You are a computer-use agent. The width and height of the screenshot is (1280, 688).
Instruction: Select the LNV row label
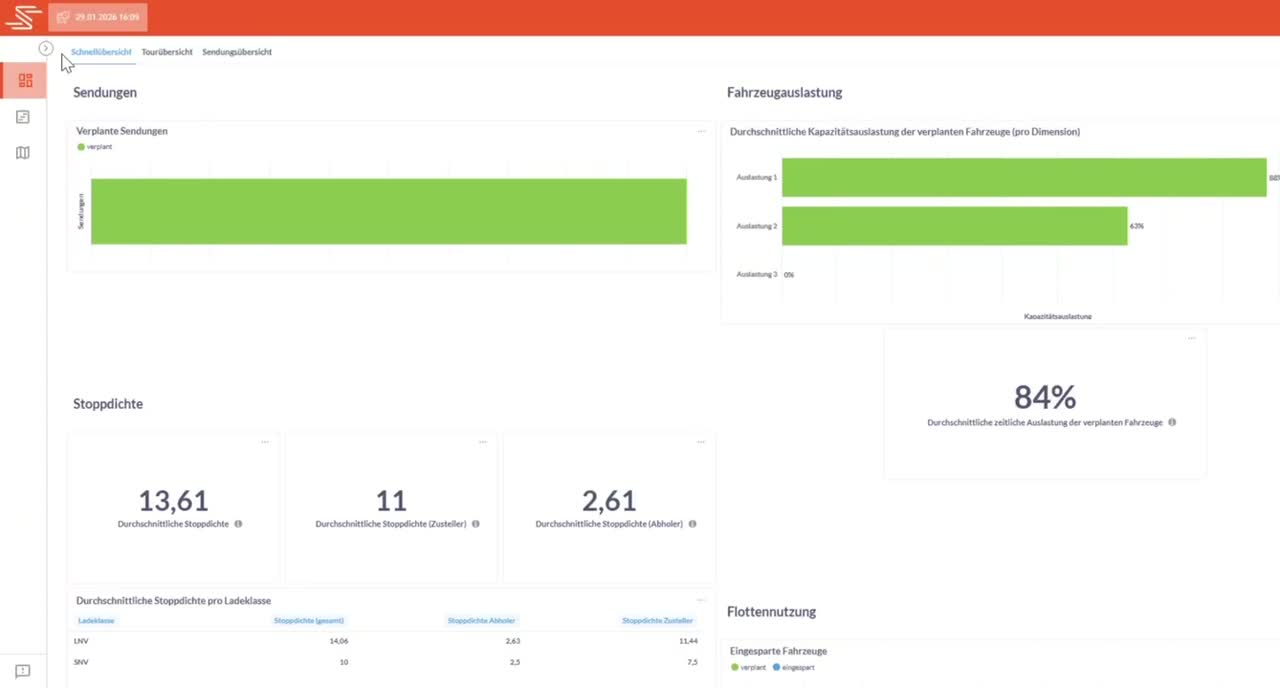coord(81,641)
